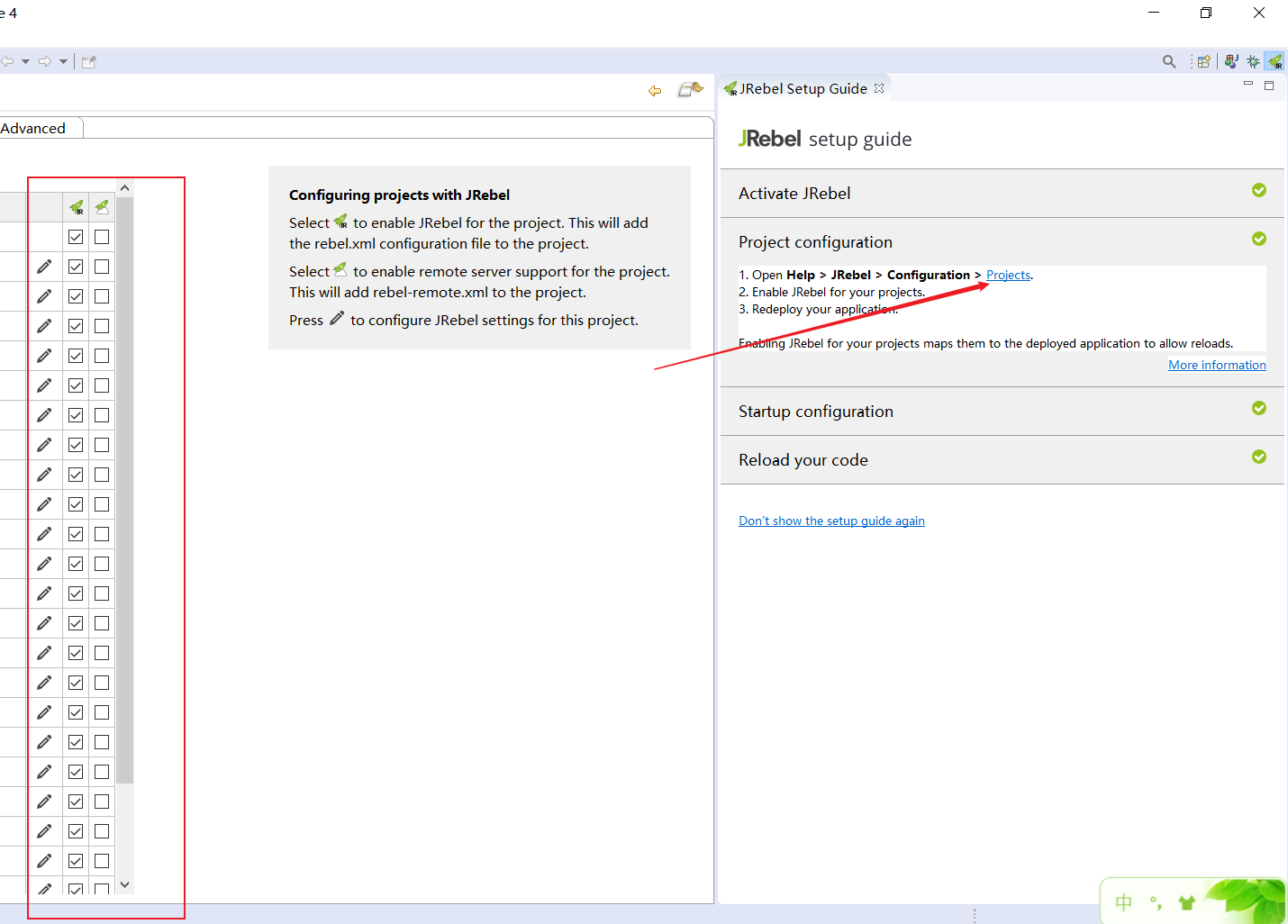Click green checkmark beside Reload your code
The image size is (1288, 924).
[x=1259, y=457]
